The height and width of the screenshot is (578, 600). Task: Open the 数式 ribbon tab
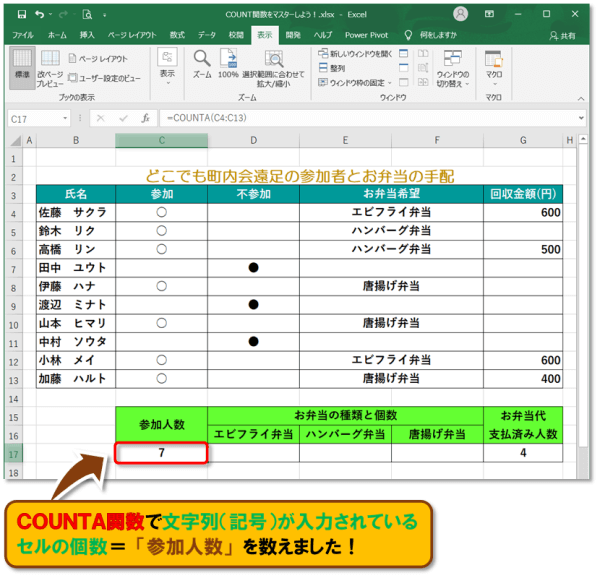click(x=177, y=35)
